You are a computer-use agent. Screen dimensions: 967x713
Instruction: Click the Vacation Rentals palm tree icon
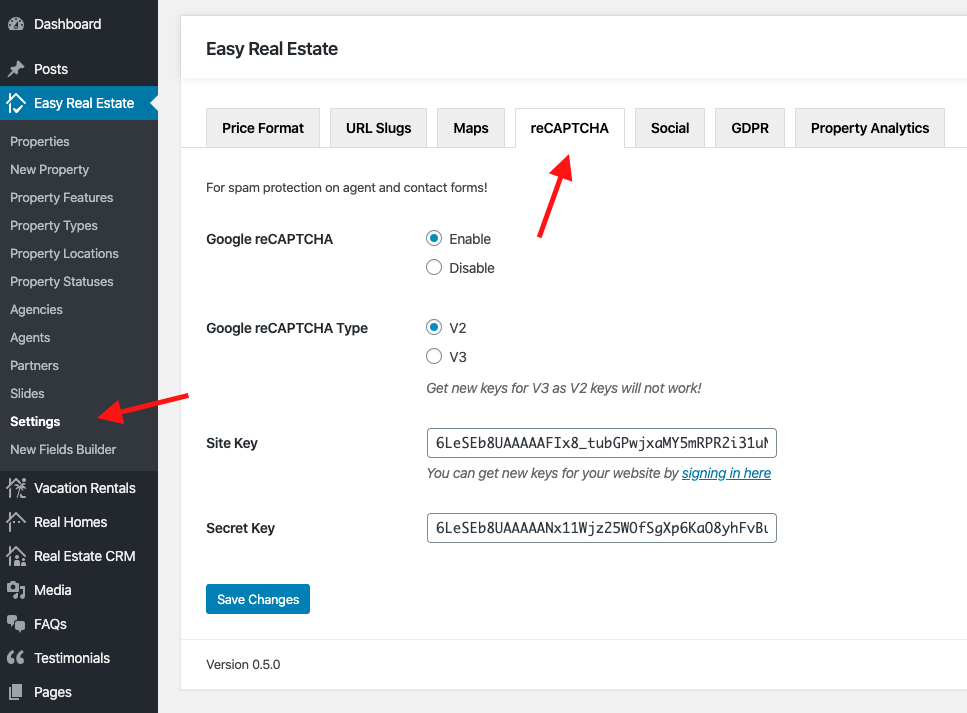click(x=16, y=488)
